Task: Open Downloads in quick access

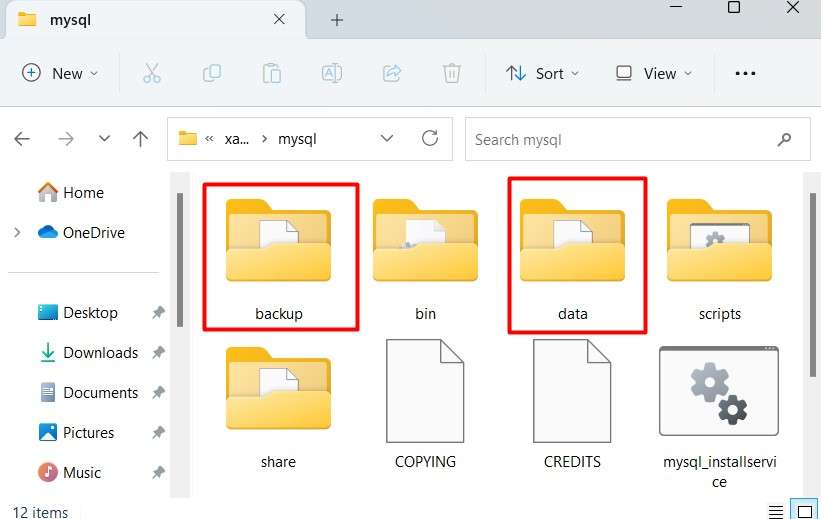Action: (89, 352)
